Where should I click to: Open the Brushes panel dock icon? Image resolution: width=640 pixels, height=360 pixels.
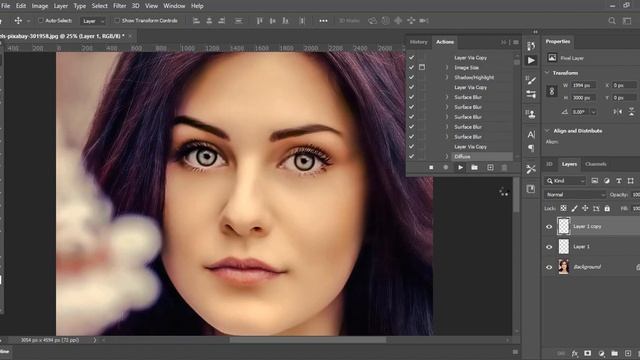(x=531, y=95)
